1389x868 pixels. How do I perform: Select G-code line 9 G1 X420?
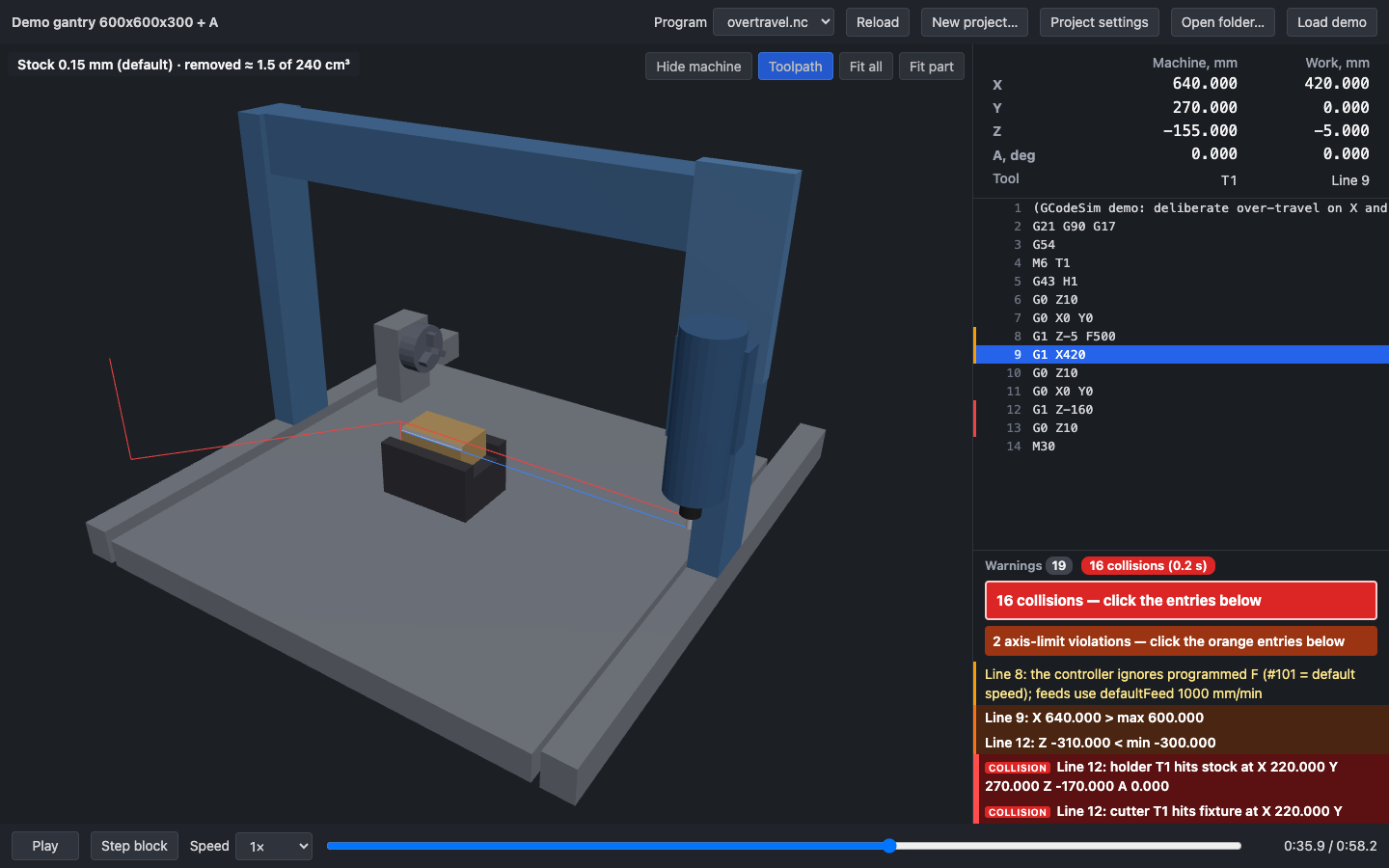point(1182,355)
